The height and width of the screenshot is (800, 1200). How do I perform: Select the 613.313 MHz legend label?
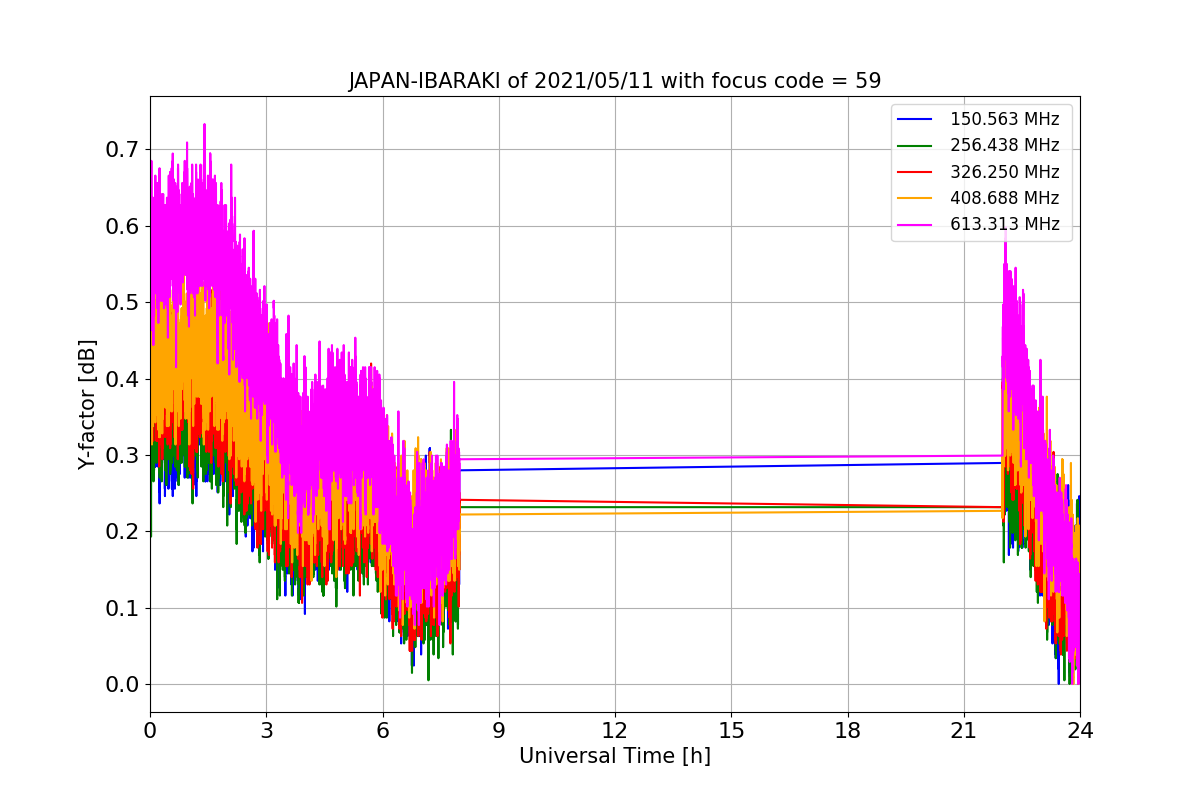click(1004, 224)
